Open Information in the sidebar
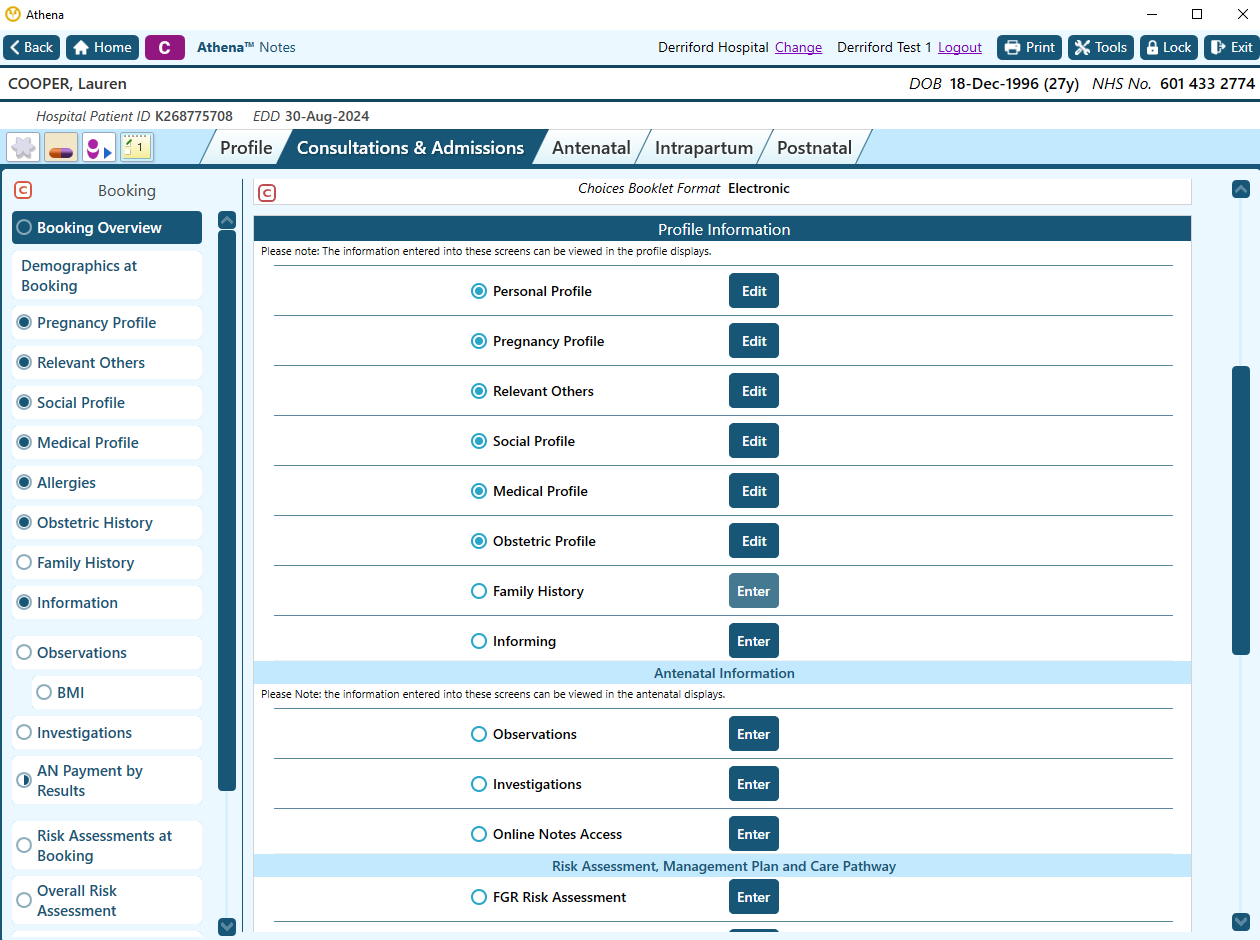 (x=107, y=603)
